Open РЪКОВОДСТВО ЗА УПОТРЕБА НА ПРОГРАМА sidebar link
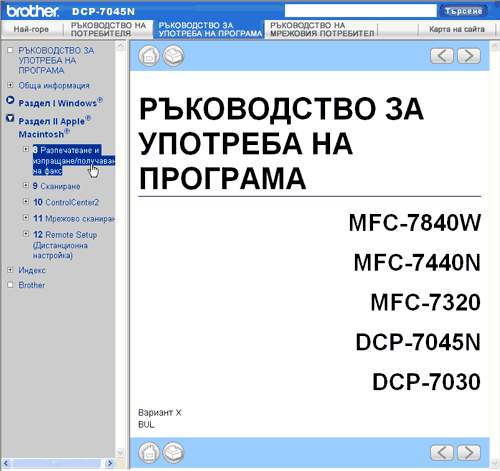The height and width of the screenshot is (471, 500). 56,60
